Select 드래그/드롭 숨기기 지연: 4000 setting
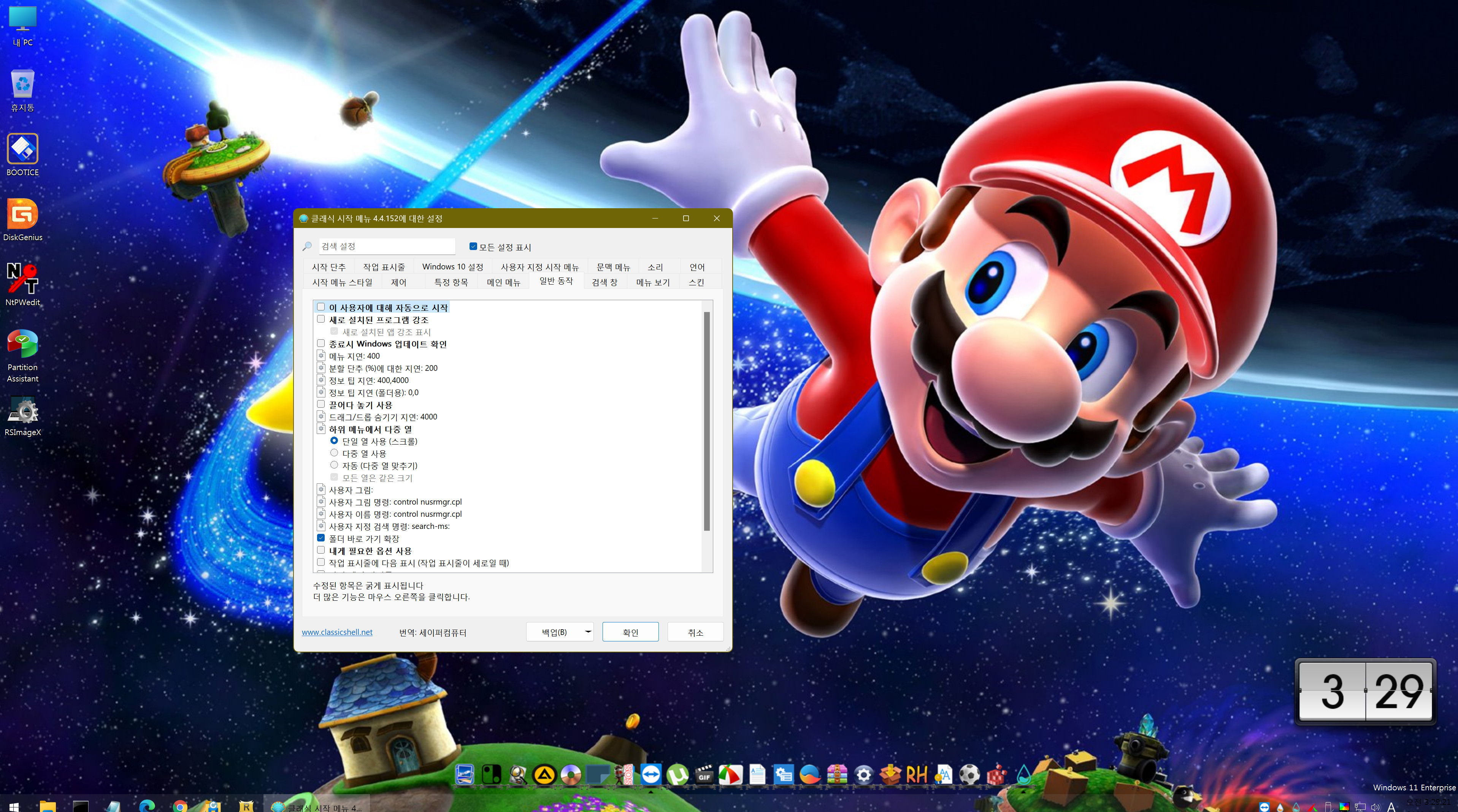Viewport: 1458px width, 812px height. click(383, 416)
